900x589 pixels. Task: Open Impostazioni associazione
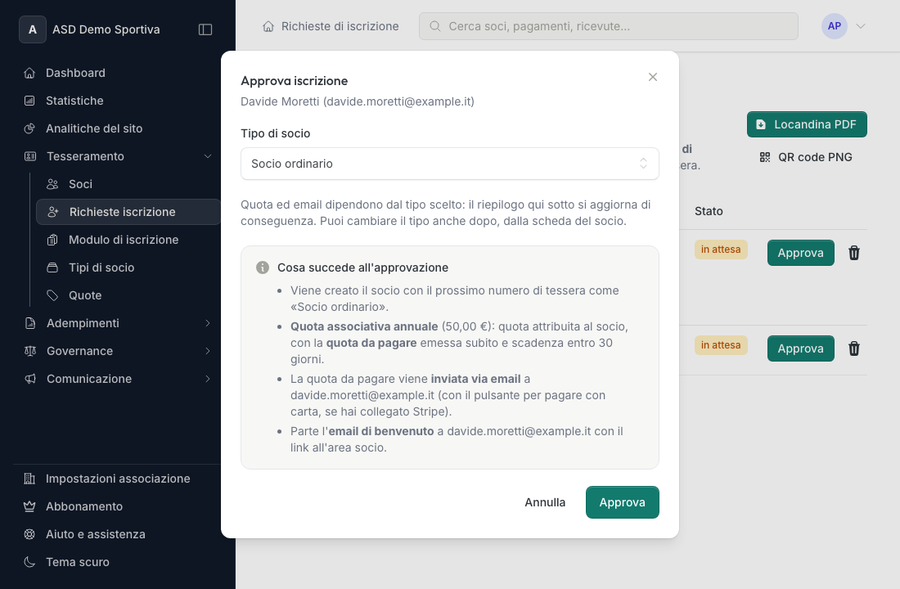(x=118, y=479)
